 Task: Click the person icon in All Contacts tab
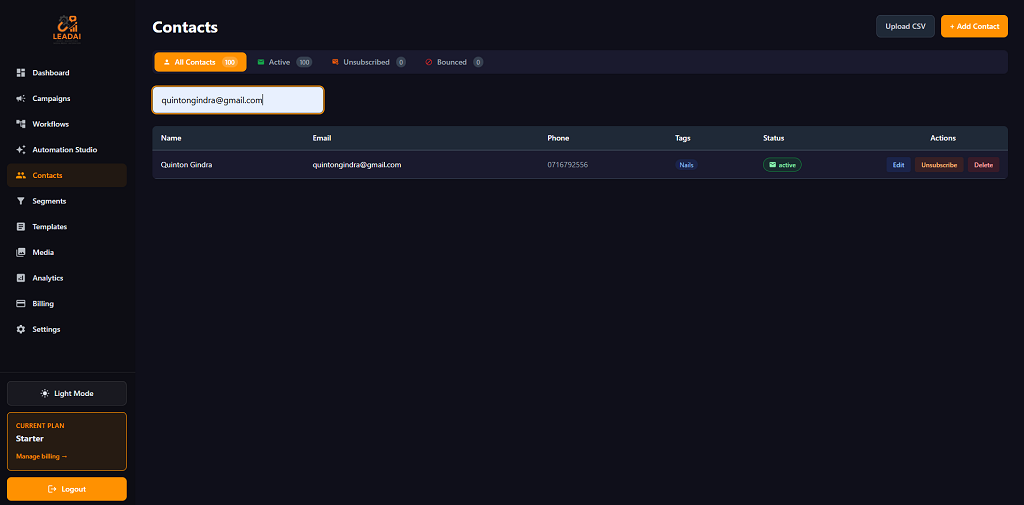pyautogui.click(x=167, y=62)
